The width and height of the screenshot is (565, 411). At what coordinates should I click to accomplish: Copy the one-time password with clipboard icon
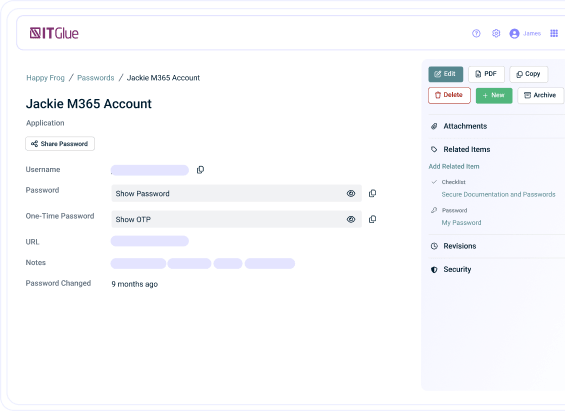[373, 219]
